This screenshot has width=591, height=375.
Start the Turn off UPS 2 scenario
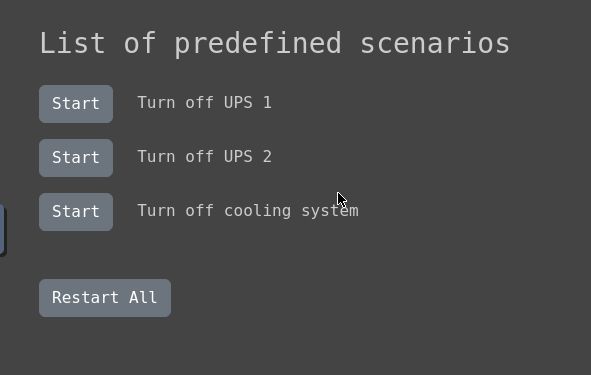click(76, 158)
